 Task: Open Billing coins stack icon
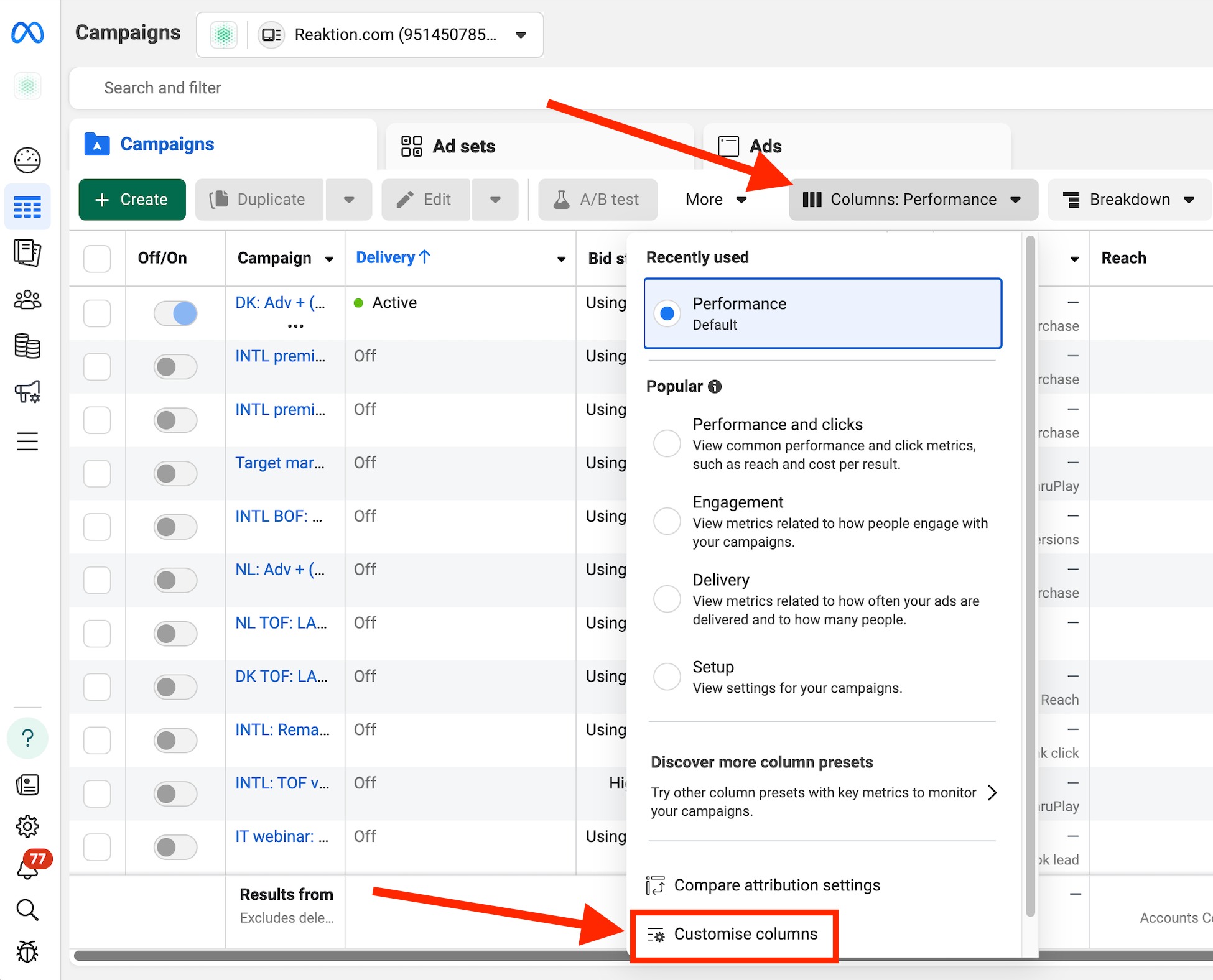(x=27, y=346)
